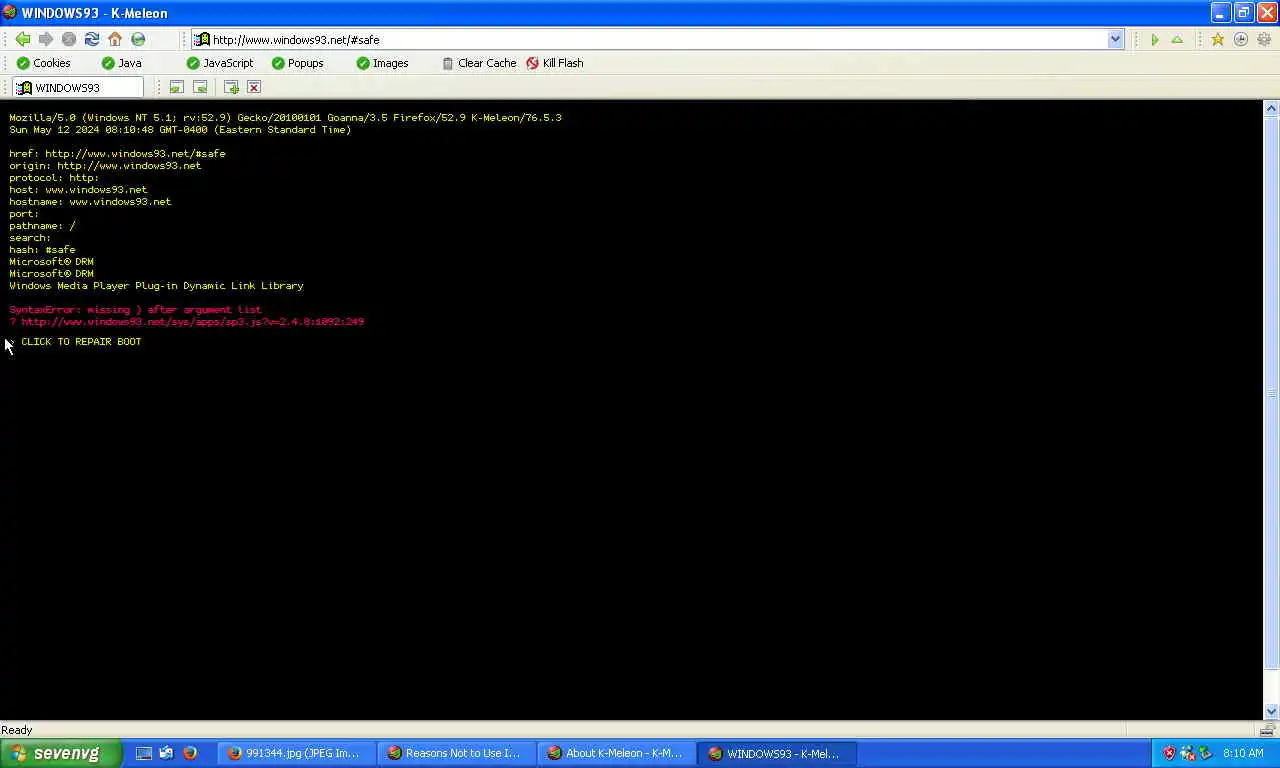Select the WINDOWS93 page tab
This screenshot has height=768, width=1280.
point(78,87)
